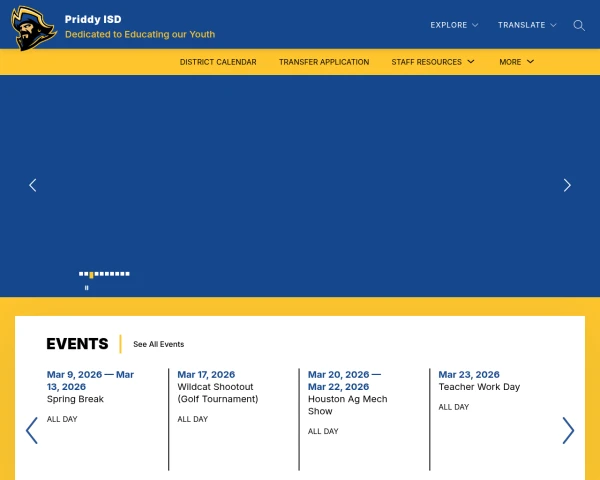600x480 pixels.
Task: Show next events with right arrow
Action: (568, 430)
